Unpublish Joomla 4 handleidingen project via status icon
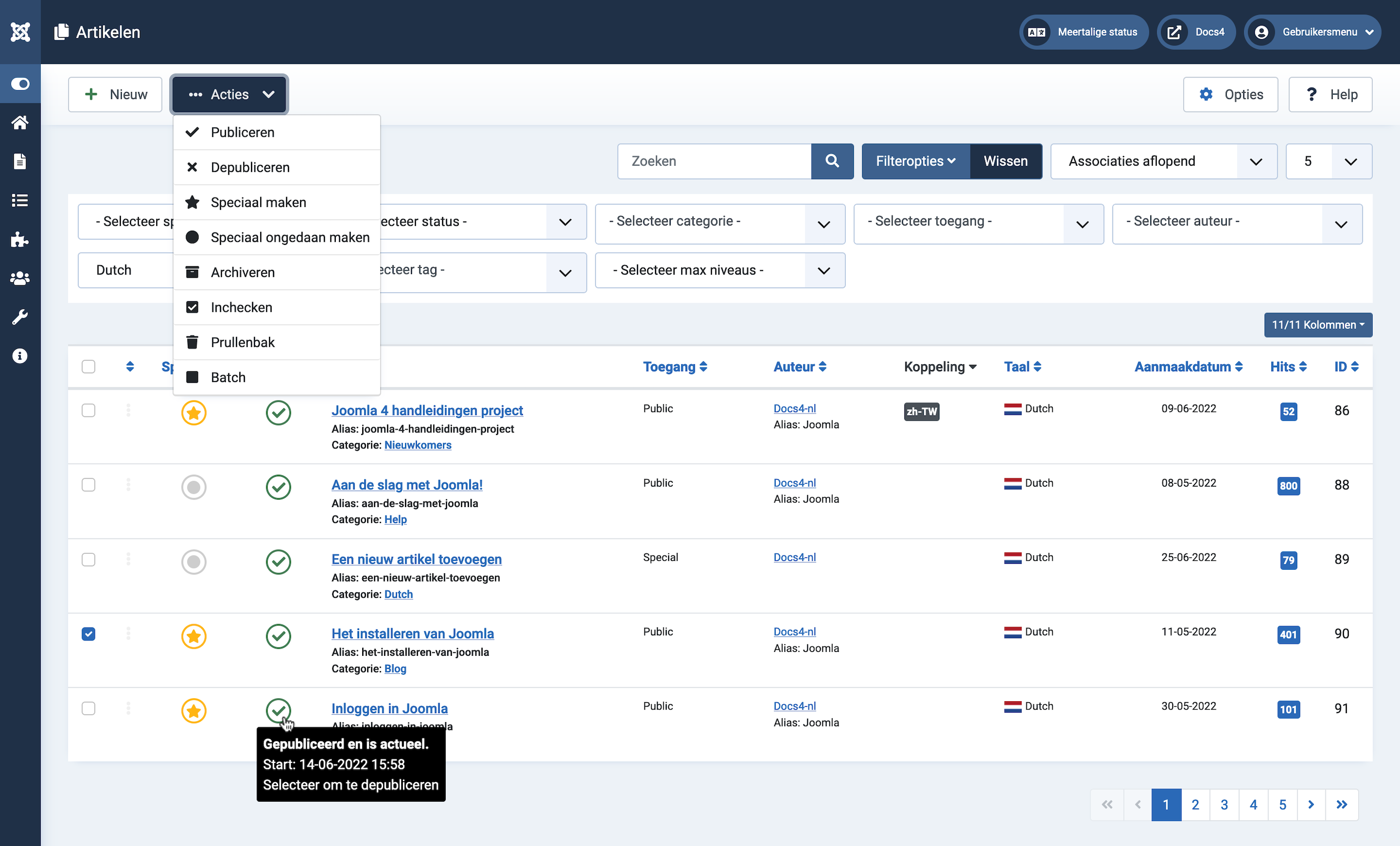Screen dimensions: 1400x846 (279, 413)
